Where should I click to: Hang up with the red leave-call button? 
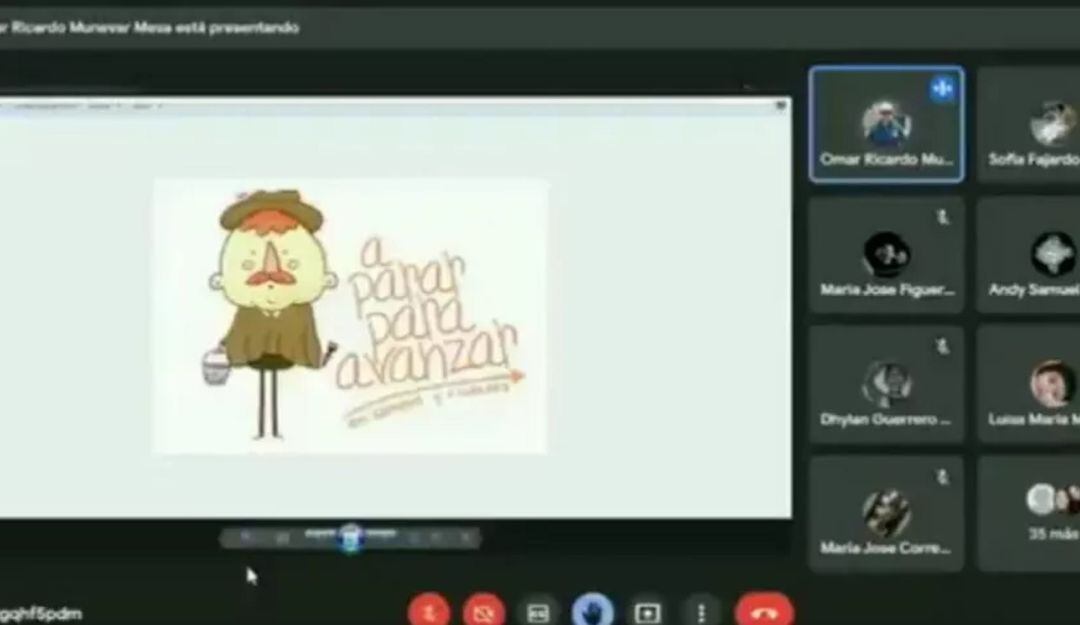(x=764, y=611)
